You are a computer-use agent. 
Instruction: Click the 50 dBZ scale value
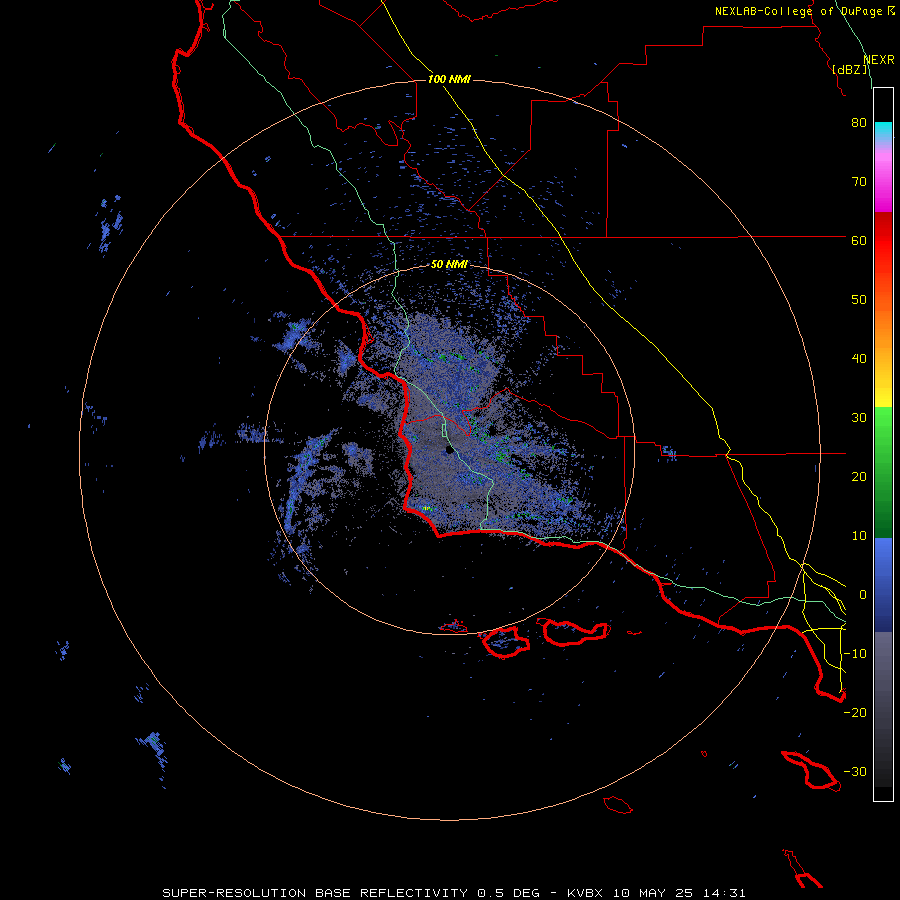point(859,300)
